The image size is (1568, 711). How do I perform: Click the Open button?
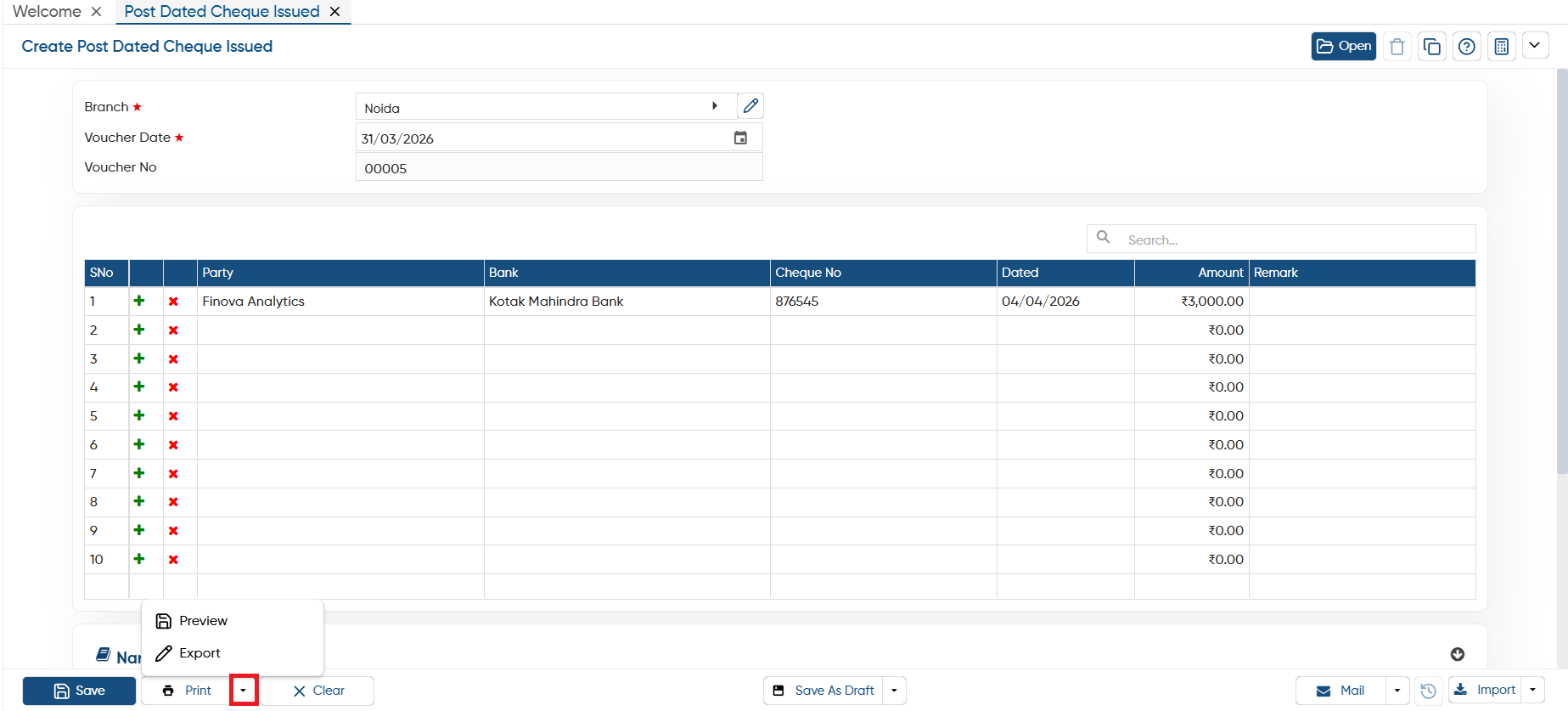pyautogui.click(x=1344, y=46)
